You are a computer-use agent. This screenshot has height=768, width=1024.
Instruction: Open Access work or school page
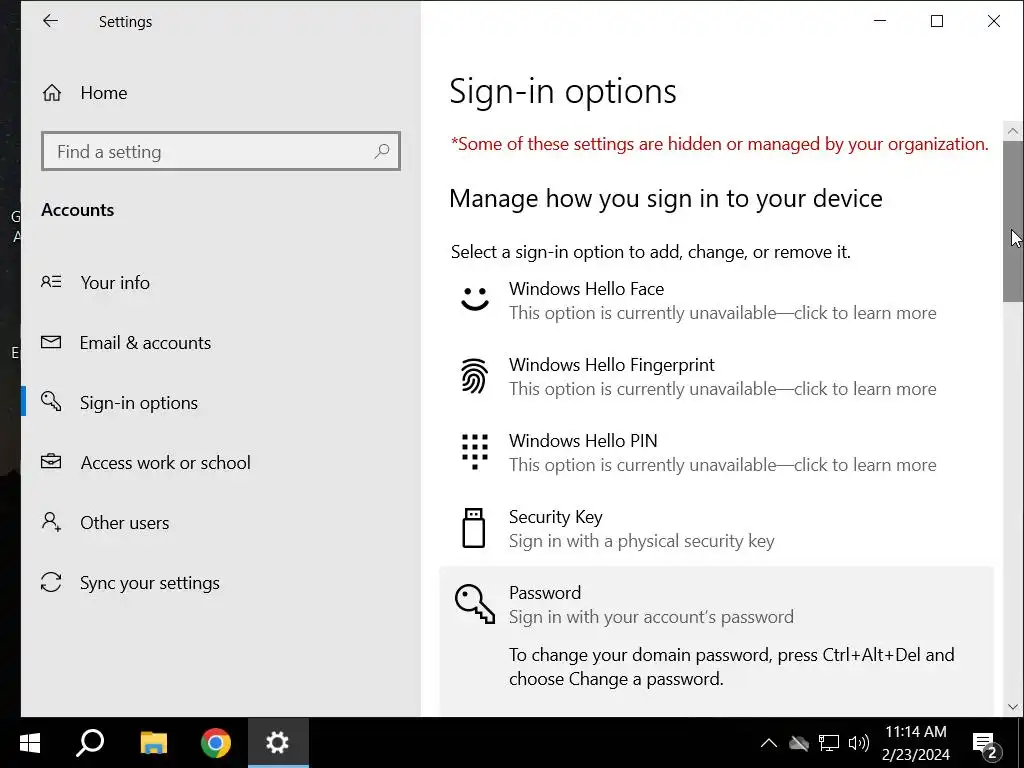point(221,462)
